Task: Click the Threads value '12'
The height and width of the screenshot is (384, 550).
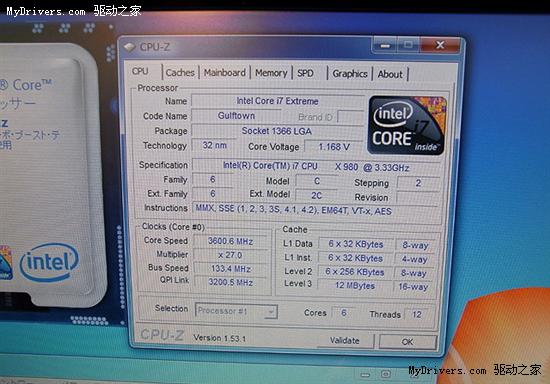Action: coord(417,314)
